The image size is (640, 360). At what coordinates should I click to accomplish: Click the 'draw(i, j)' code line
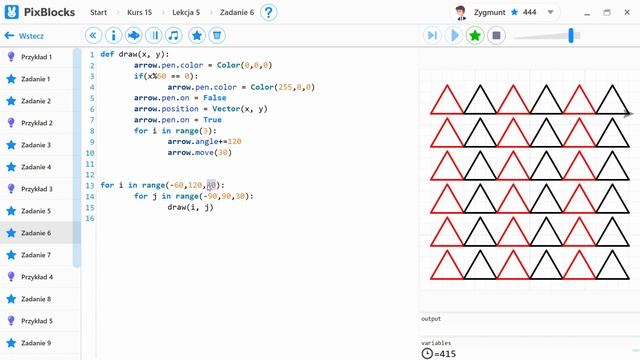pyautogui.click(x=190, y=207)
